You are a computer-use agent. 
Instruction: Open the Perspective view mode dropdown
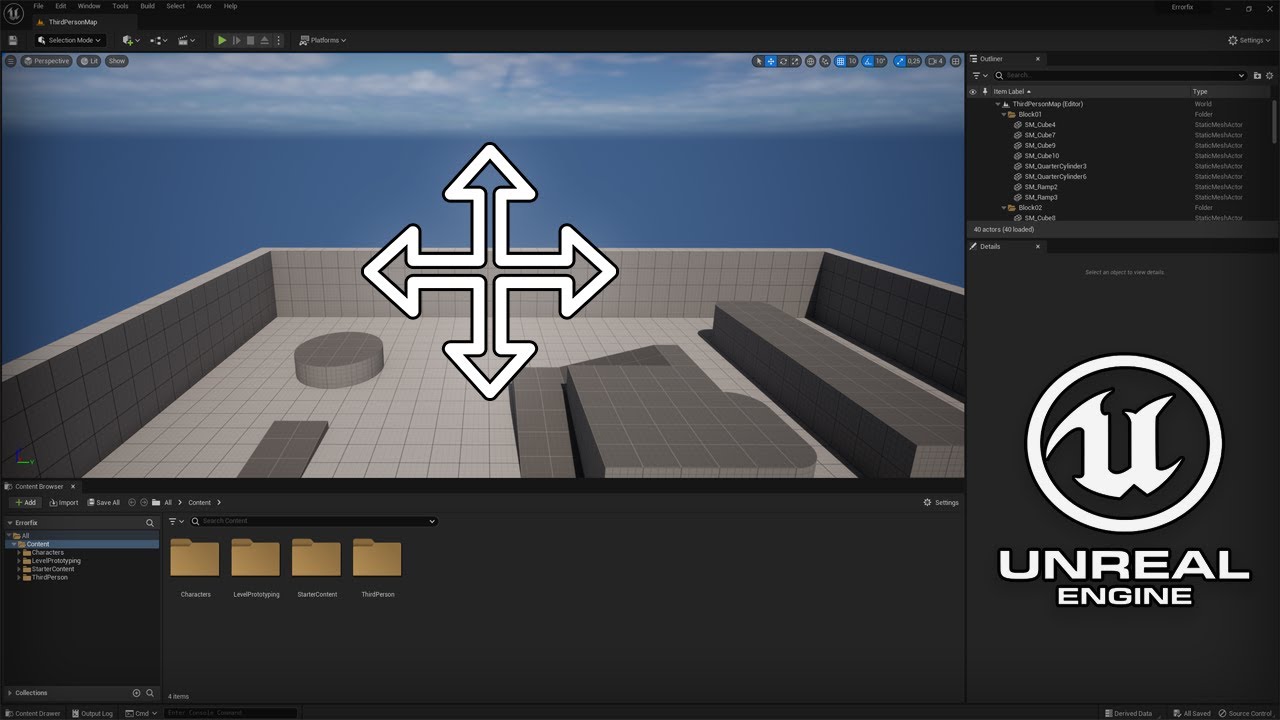tap(47, 61)
